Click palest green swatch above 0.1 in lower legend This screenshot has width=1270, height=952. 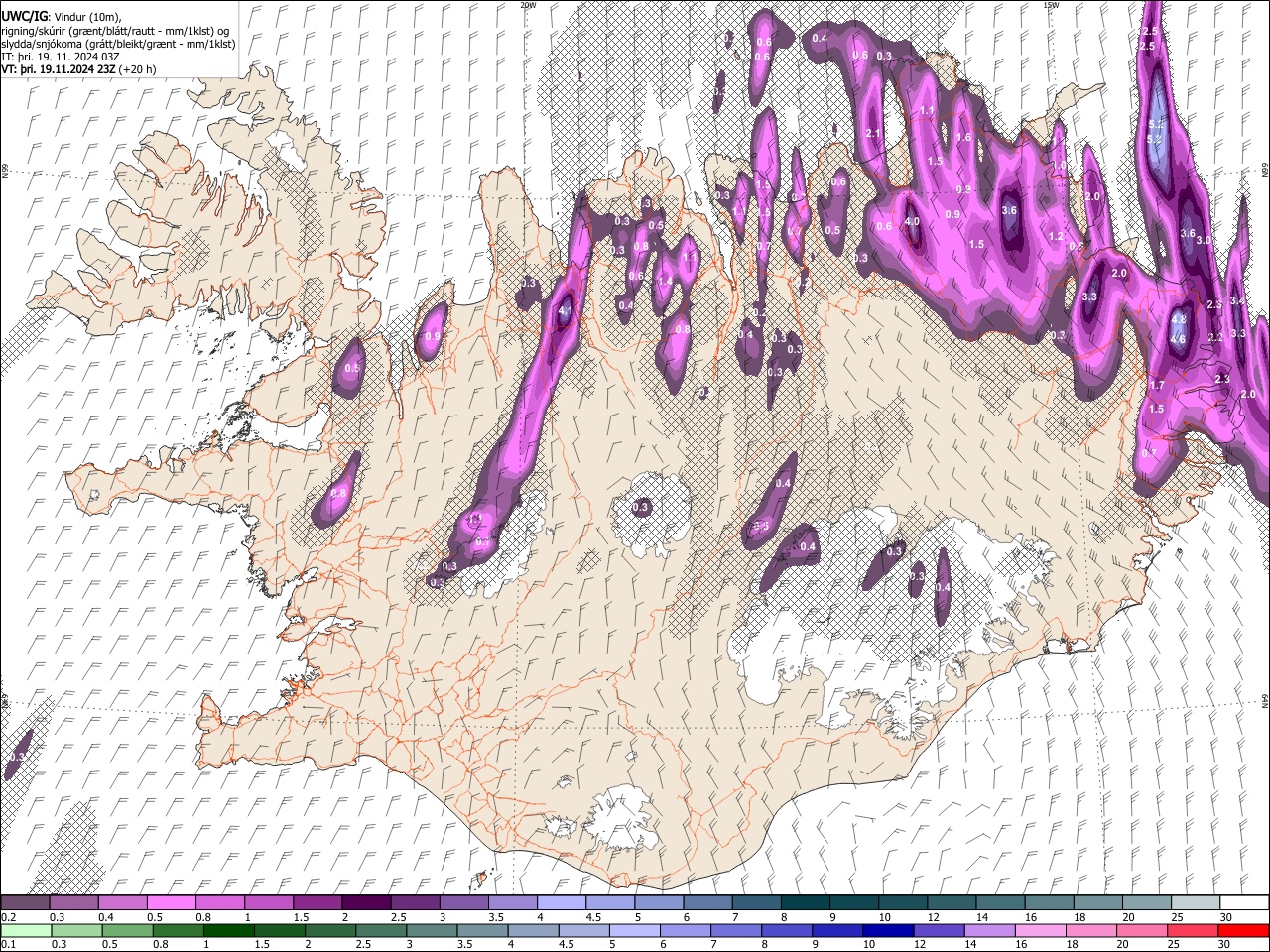pyautogui.click(x=26, y=930)
